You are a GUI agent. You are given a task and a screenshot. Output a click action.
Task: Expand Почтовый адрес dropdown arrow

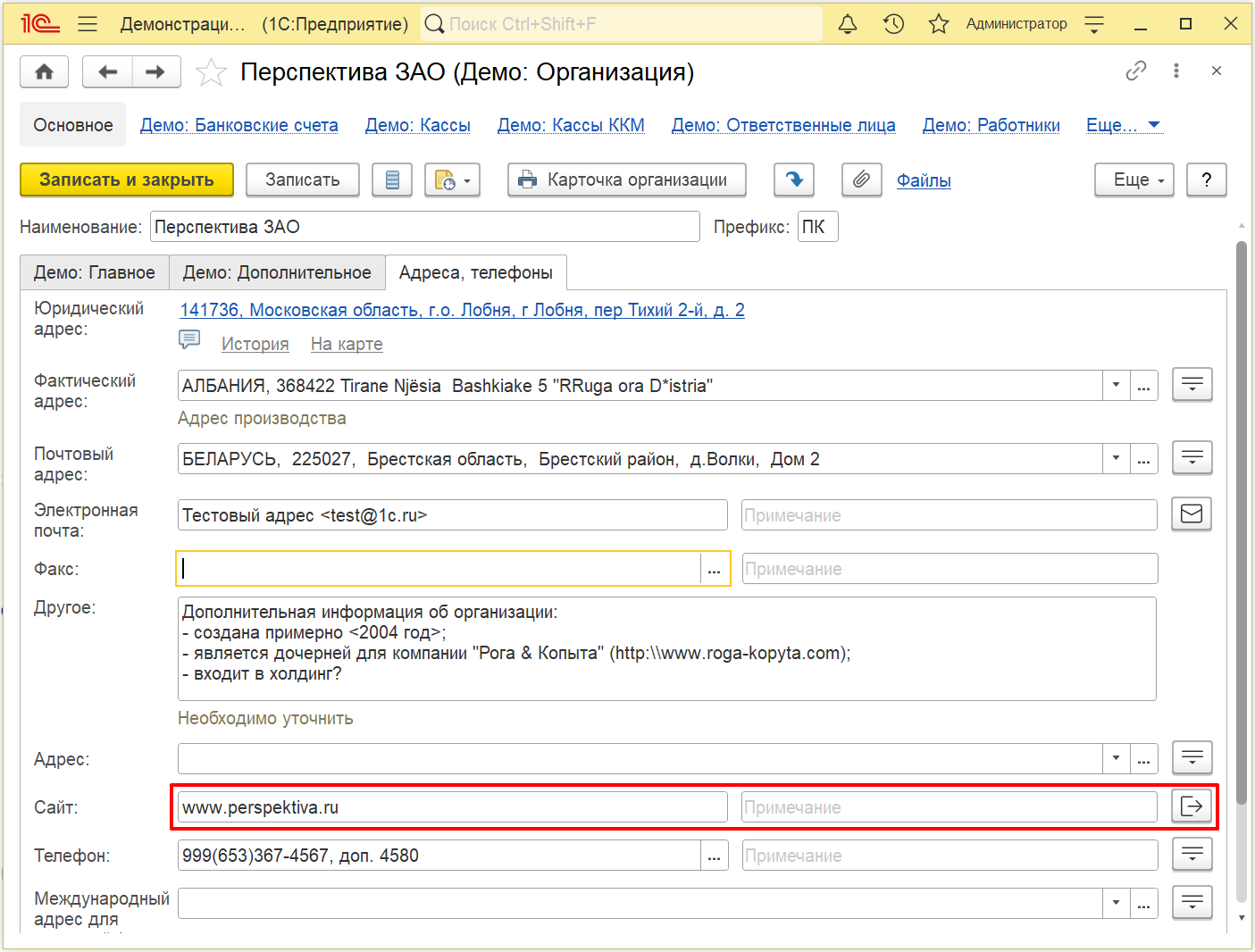pos(1117,459)
